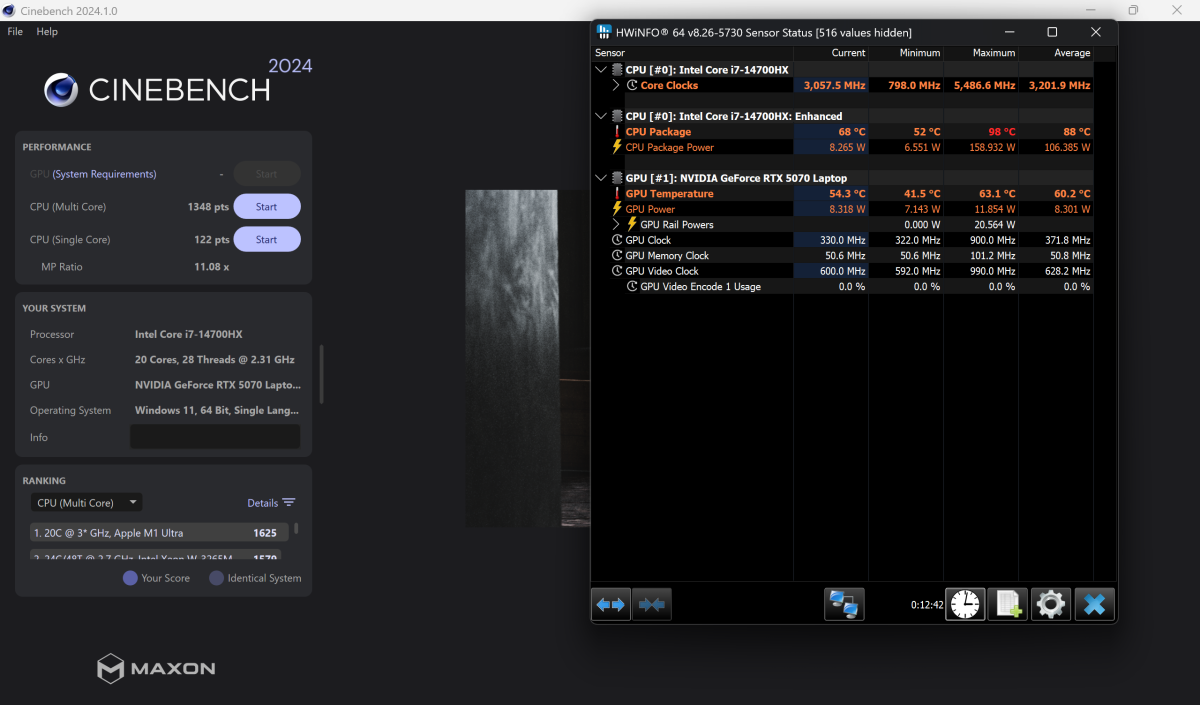The width and height of the screenshot is (1200, 705).
Task: Click the Cinebench sphere logo
Action: (62, 90)
